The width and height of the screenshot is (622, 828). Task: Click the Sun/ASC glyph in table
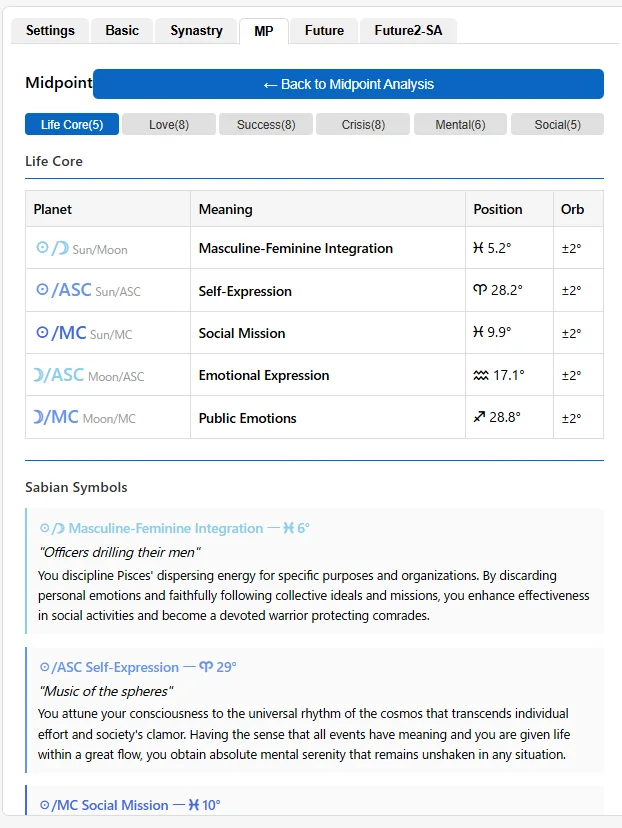pyautogui.click(x=63, y=290)
